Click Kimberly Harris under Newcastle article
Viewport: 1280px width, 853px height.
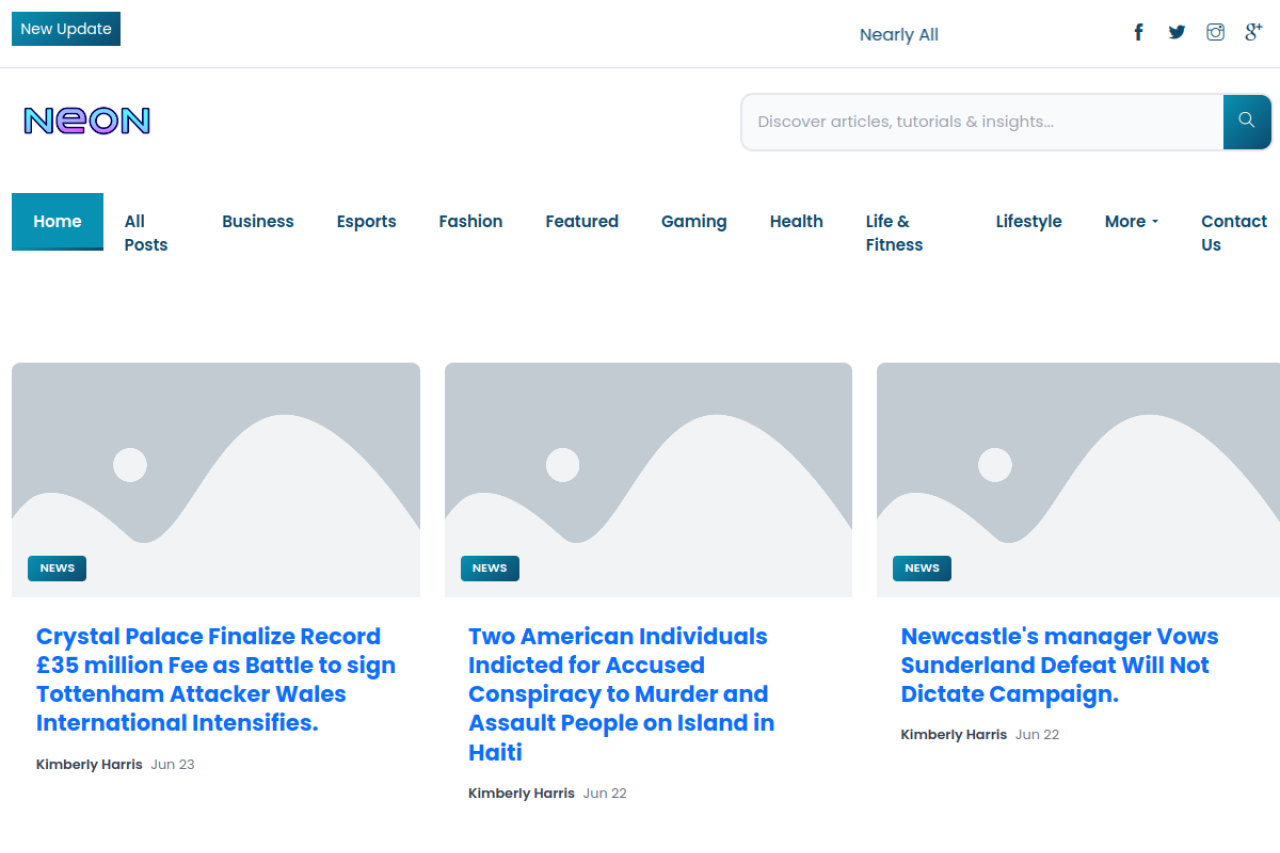coord(954,734)
